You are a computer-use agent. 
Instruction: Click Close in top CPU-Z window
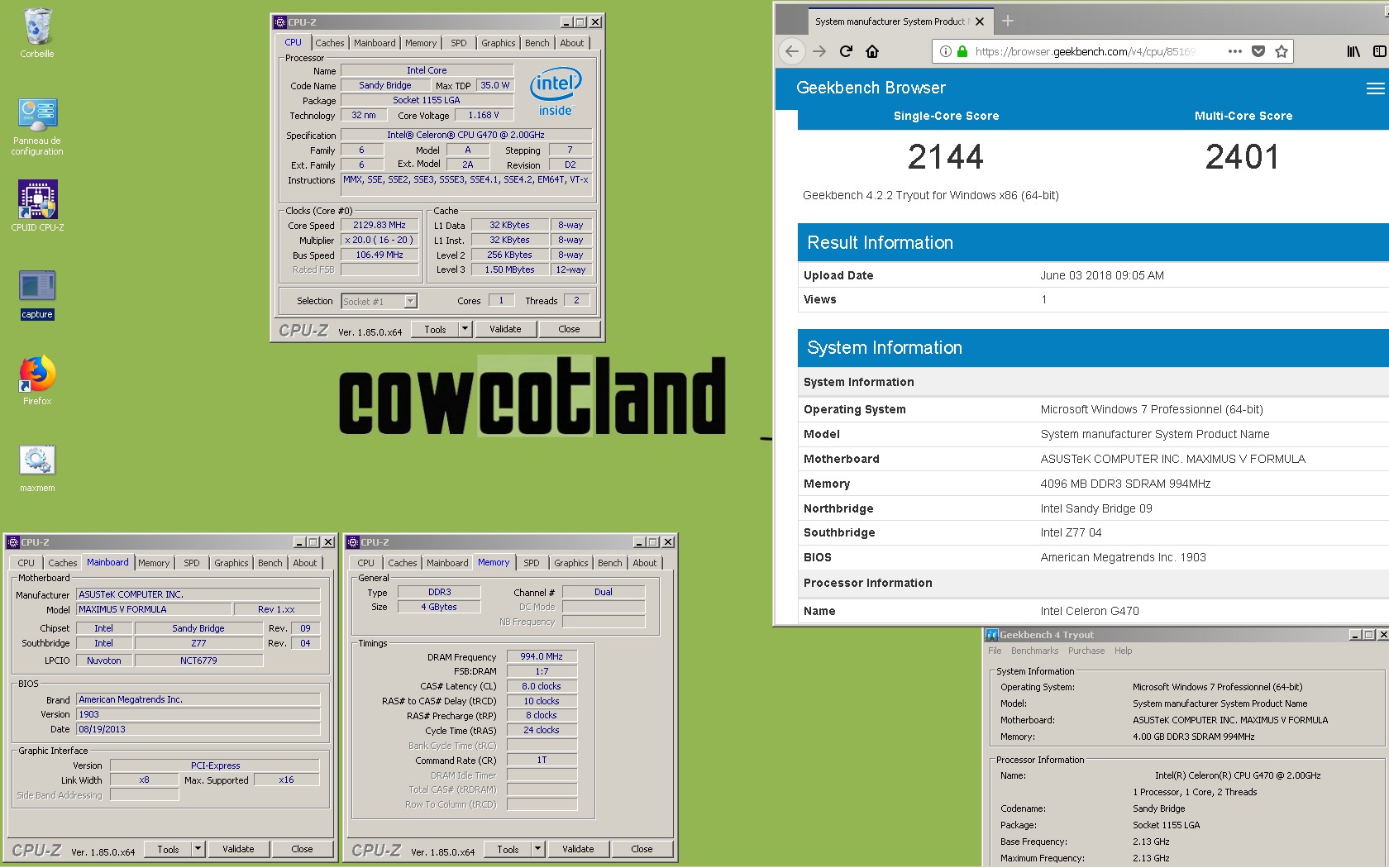point(569,329)
